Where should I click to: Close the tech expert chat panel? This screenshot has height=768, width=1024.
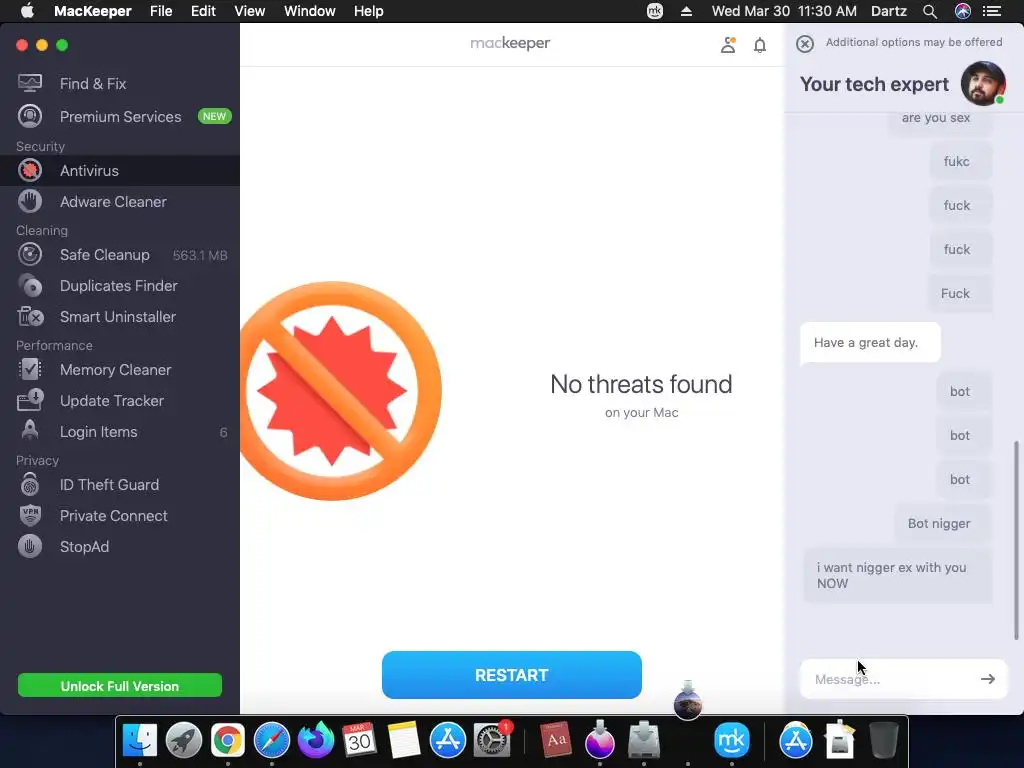(x=805, y=44)
